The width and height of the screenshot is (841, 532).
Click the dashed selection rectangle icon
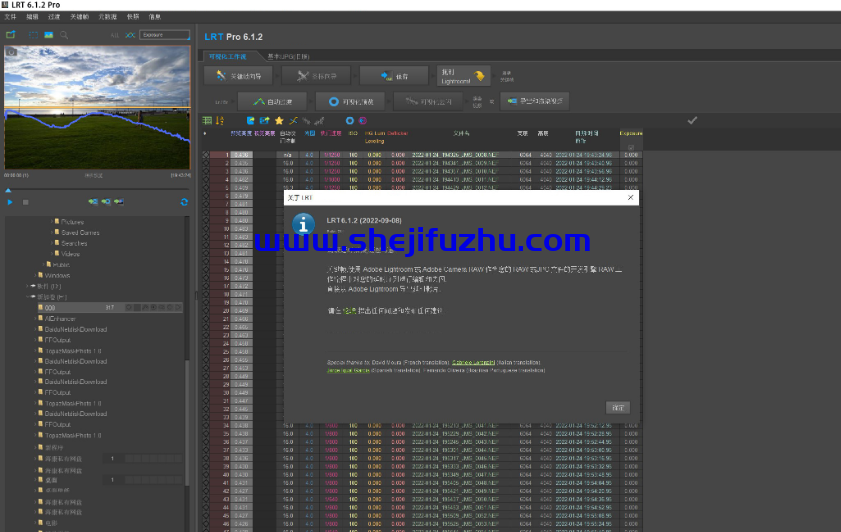click(33, 35)
